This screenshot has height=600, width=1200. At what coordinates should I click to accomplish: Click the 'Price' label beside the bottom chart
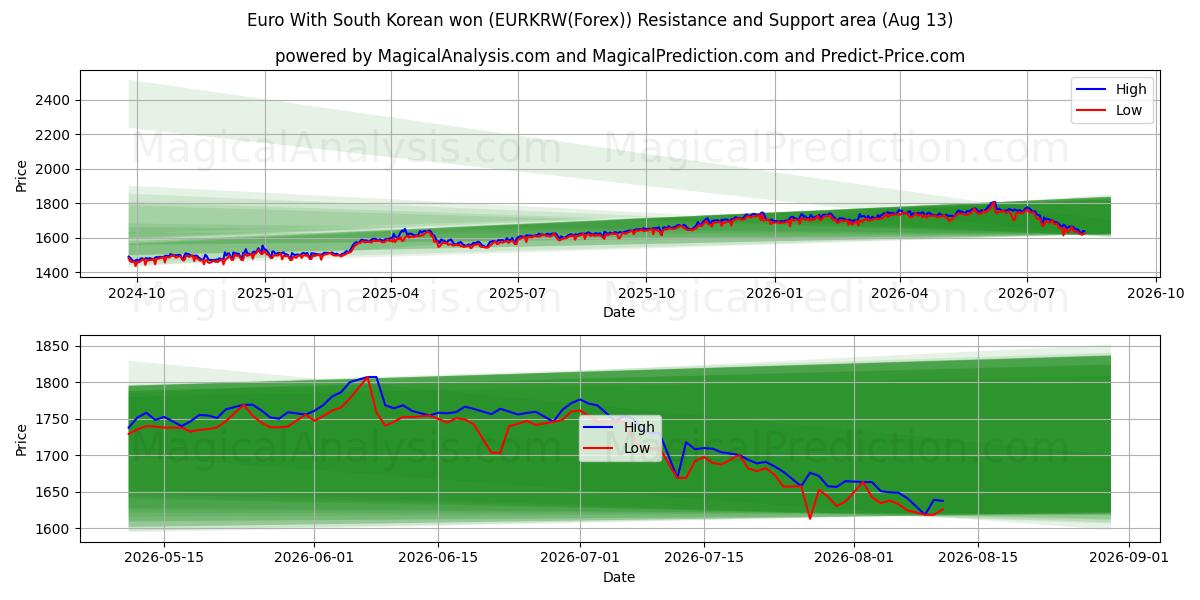pyautogui.click(x=22, y=440)
